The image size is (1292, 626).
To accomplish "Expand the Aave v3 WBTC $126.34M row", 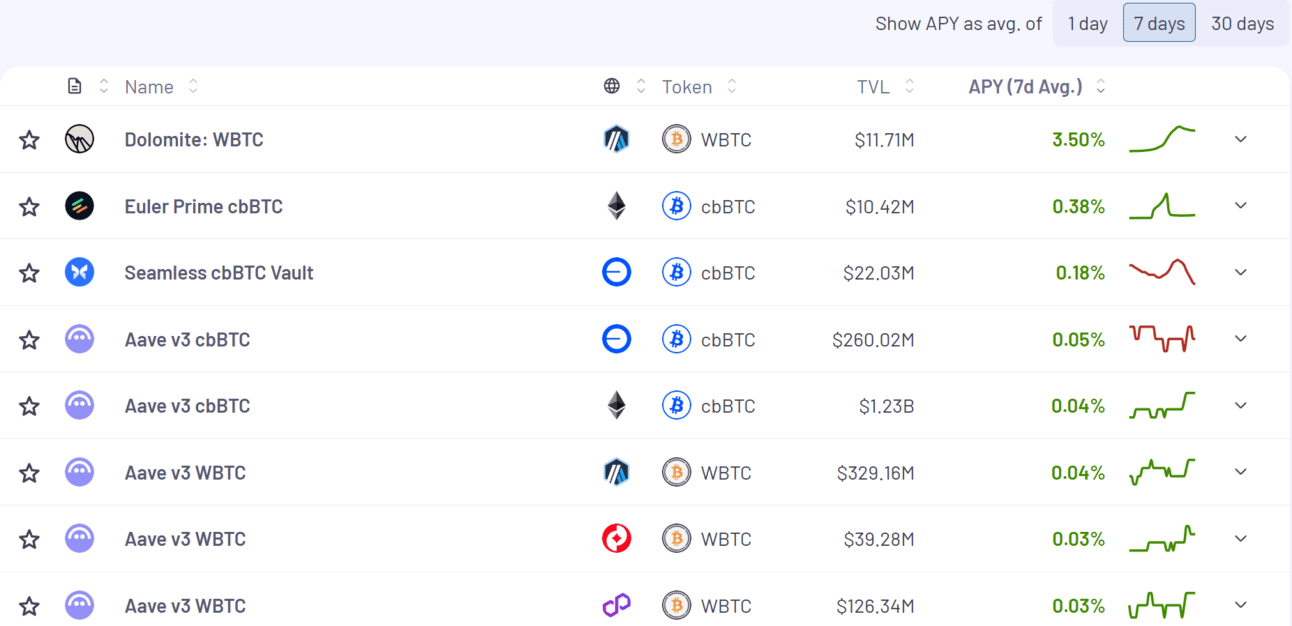I will coord(1241,605).
